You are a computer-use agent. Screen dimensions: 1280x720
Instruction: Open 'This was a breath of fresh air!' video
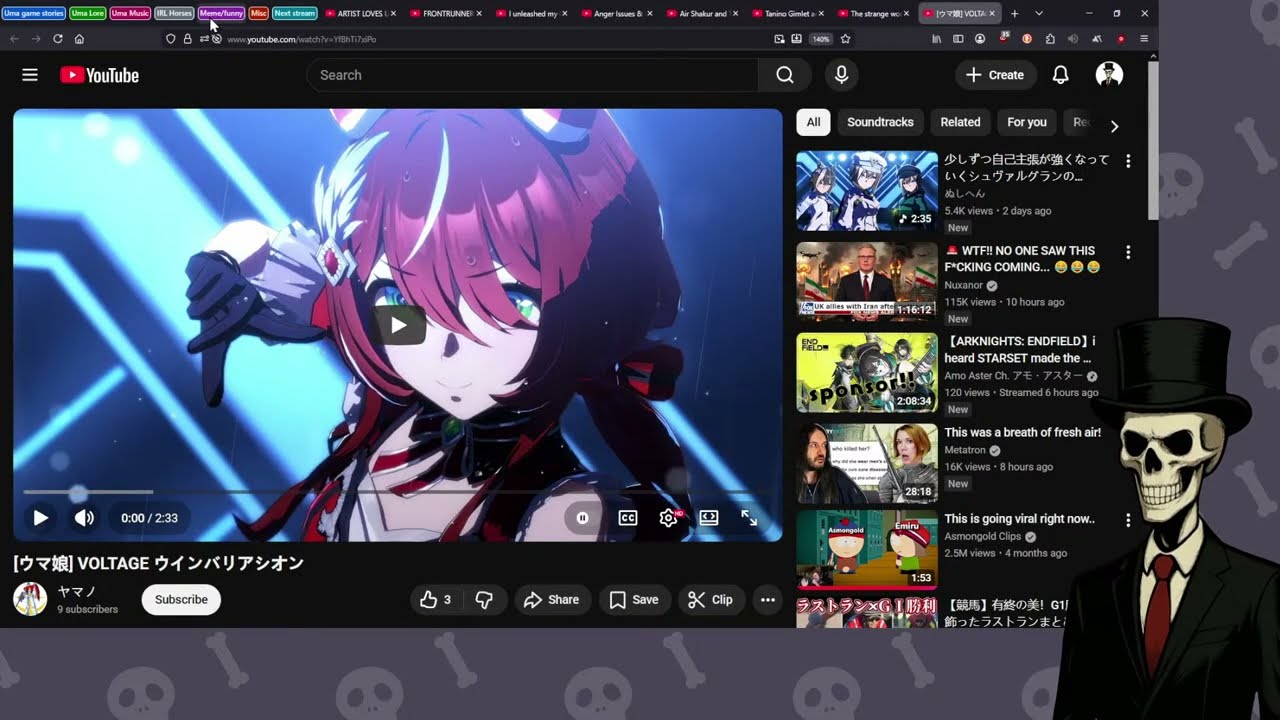click(1022, 433)
